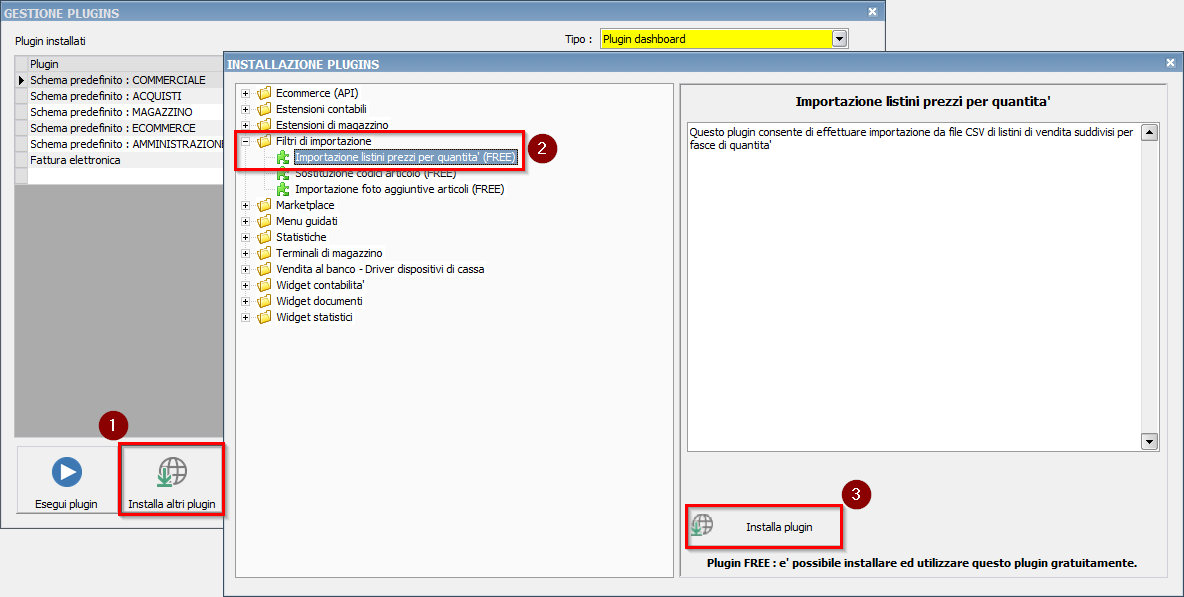Click the Terminali di magazzino folder icon
The width and height of the screenshot is (1184, 597).
264,253
